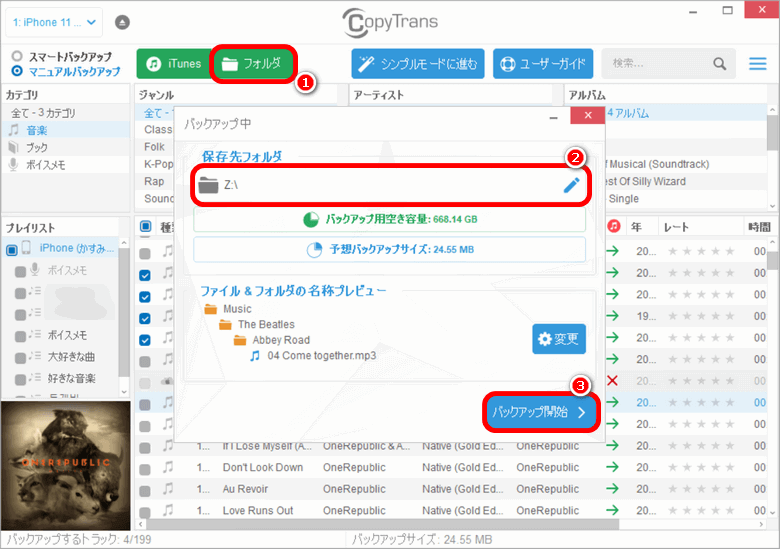The width and height of the screenshot is (780, 549).
Task: Open the hamburger menu icon
Action: click(x=758, y=64)
